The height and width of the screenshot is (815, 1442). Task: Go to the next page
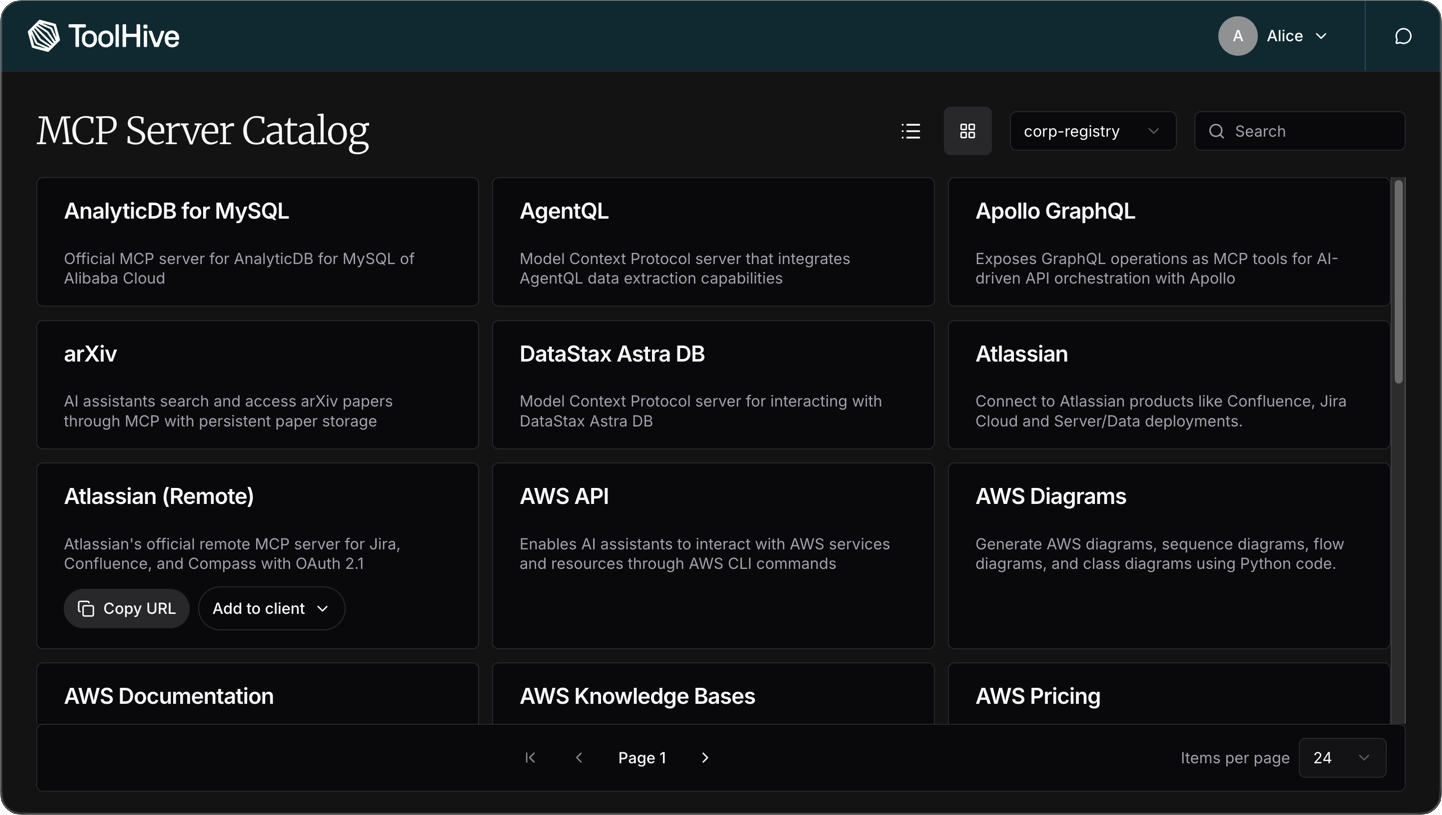pos(705,758)
